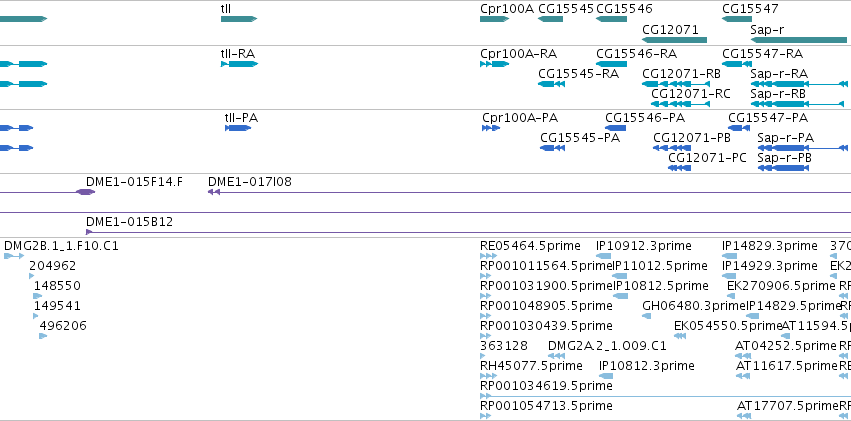Select the Sap-r-PB protein feature

coord(782,168)
